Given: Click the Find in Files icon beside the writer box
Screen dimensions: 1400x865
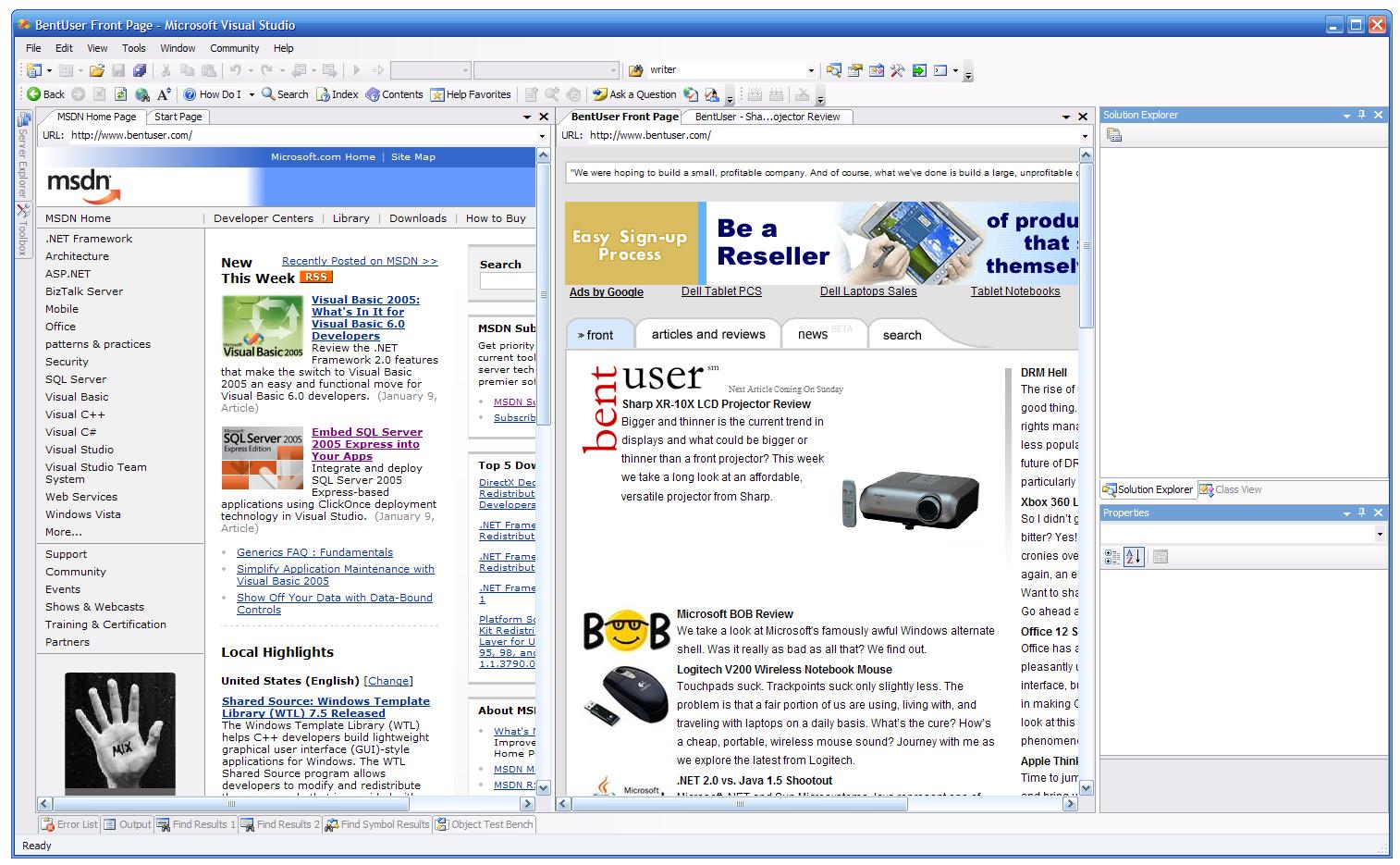Looking at the screenshot, I should tap(635, 70).
